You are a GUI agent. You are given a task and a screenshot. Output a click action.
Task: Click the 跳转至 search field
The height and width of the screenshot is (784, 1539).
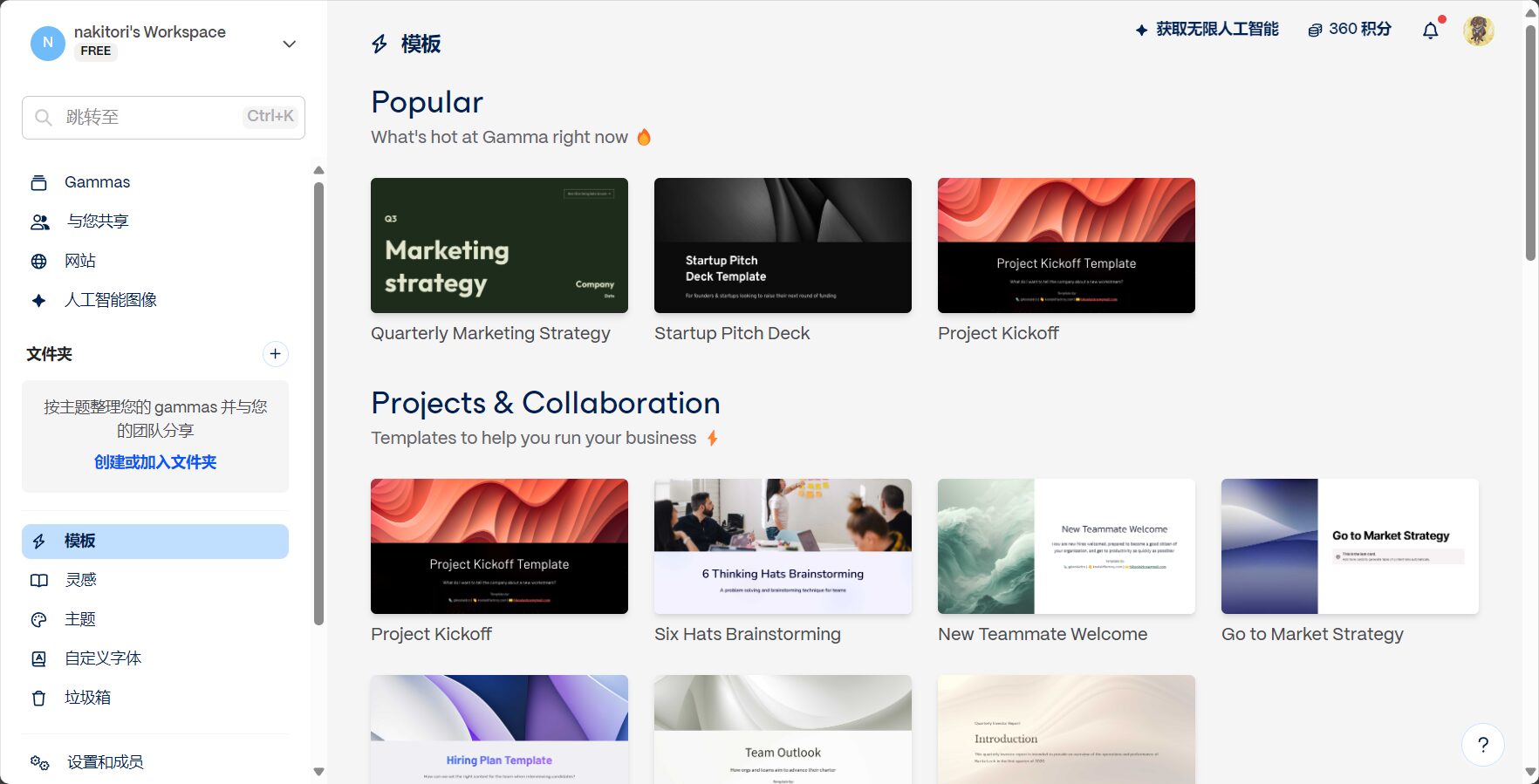pyautogui.click(x=163, y=118)
